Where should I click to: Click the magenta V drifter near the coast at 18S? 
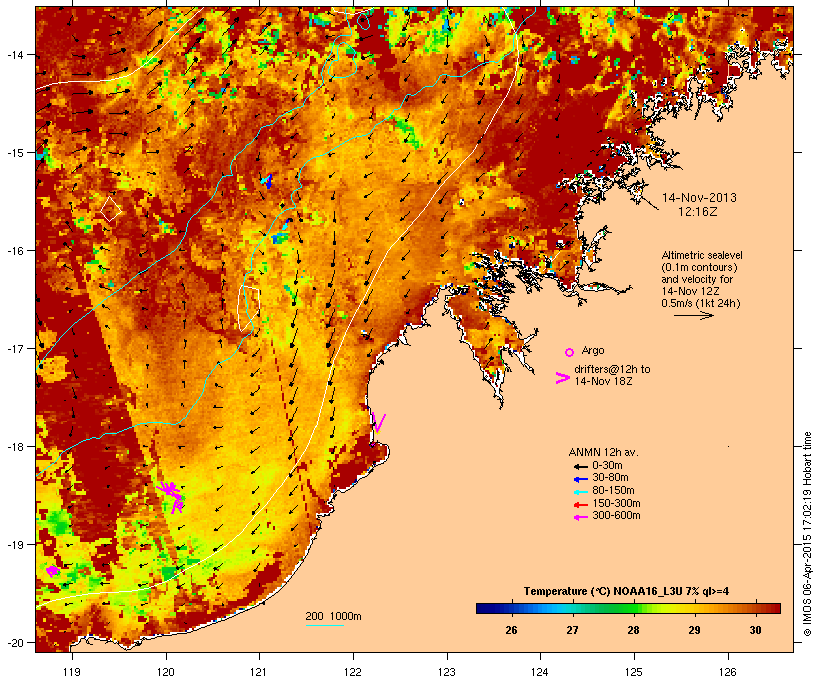click(379, 423)
